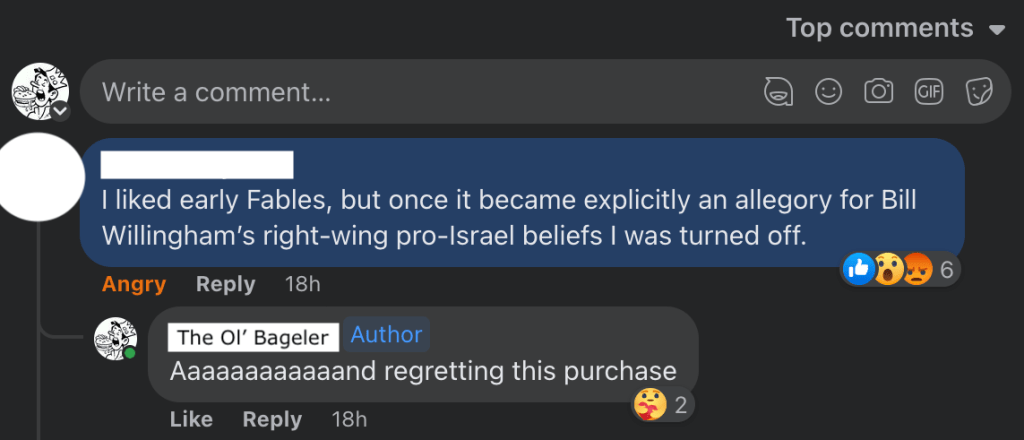
Task: Open the Fables comment's 18h timestamp
Action: pos(302,285)
